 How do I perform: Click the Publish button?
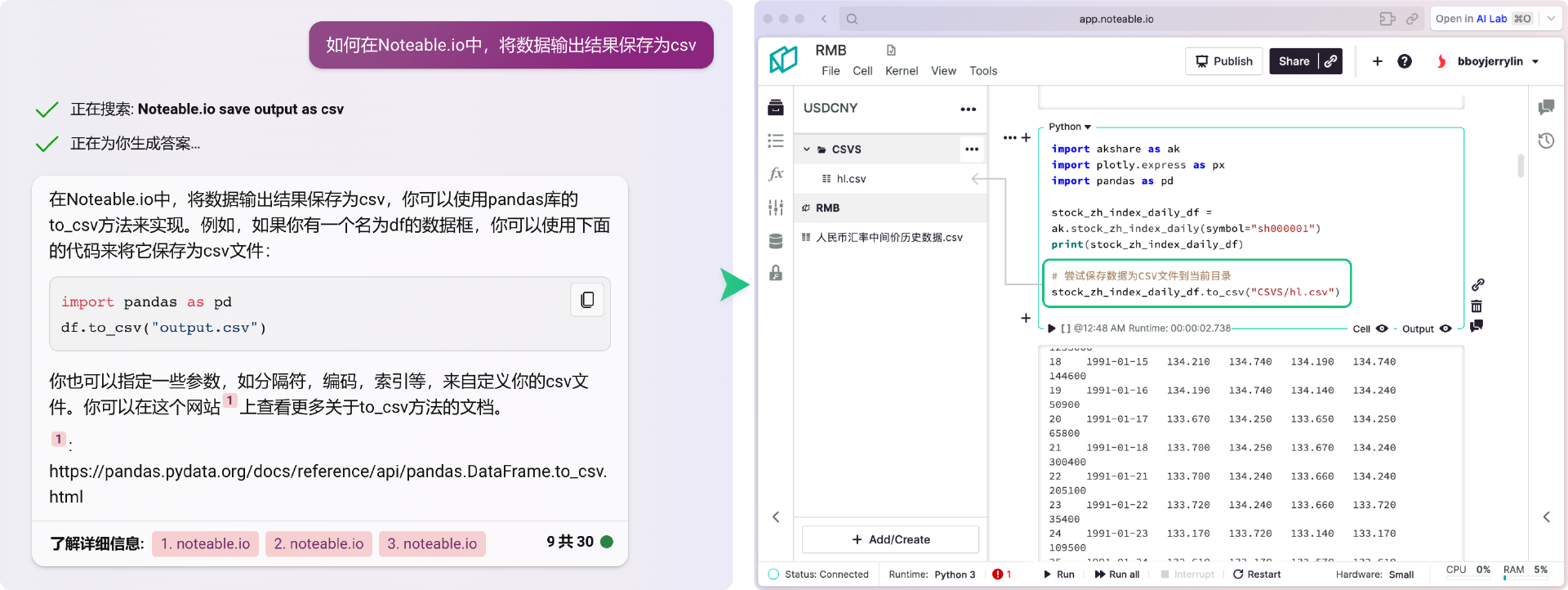click(x=1224, y=61)
